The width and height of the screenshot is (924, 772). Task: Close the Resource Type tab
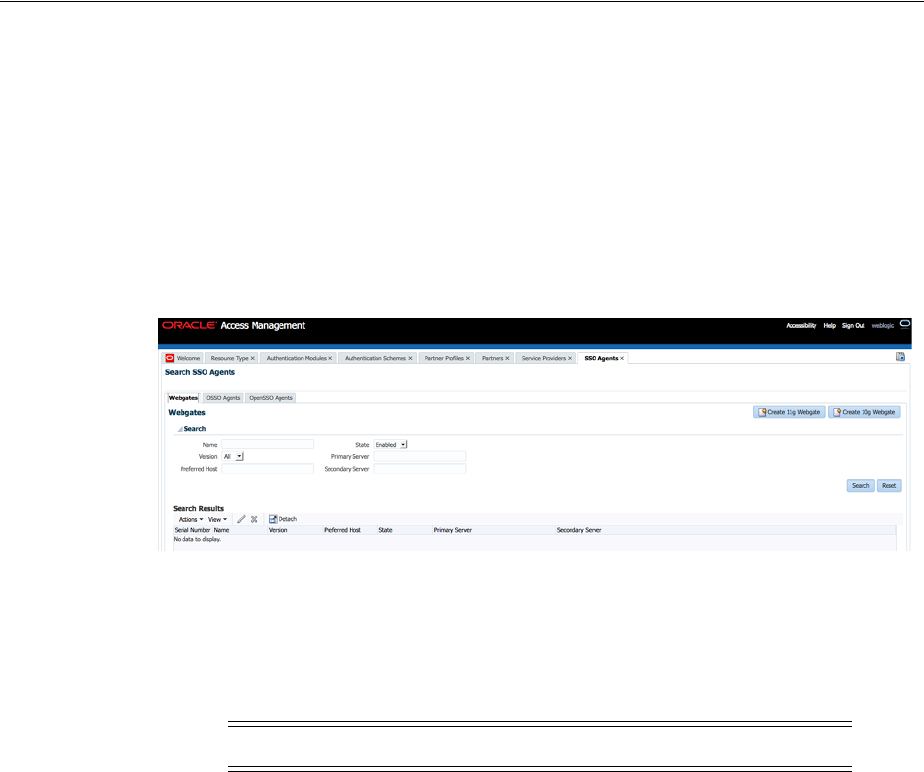tap(253, 358)
